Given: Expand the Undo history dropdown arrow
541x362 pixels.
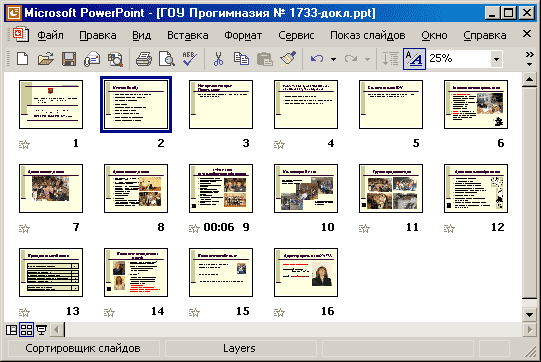Looking at the screenshot, I should [x=333, y=59].
